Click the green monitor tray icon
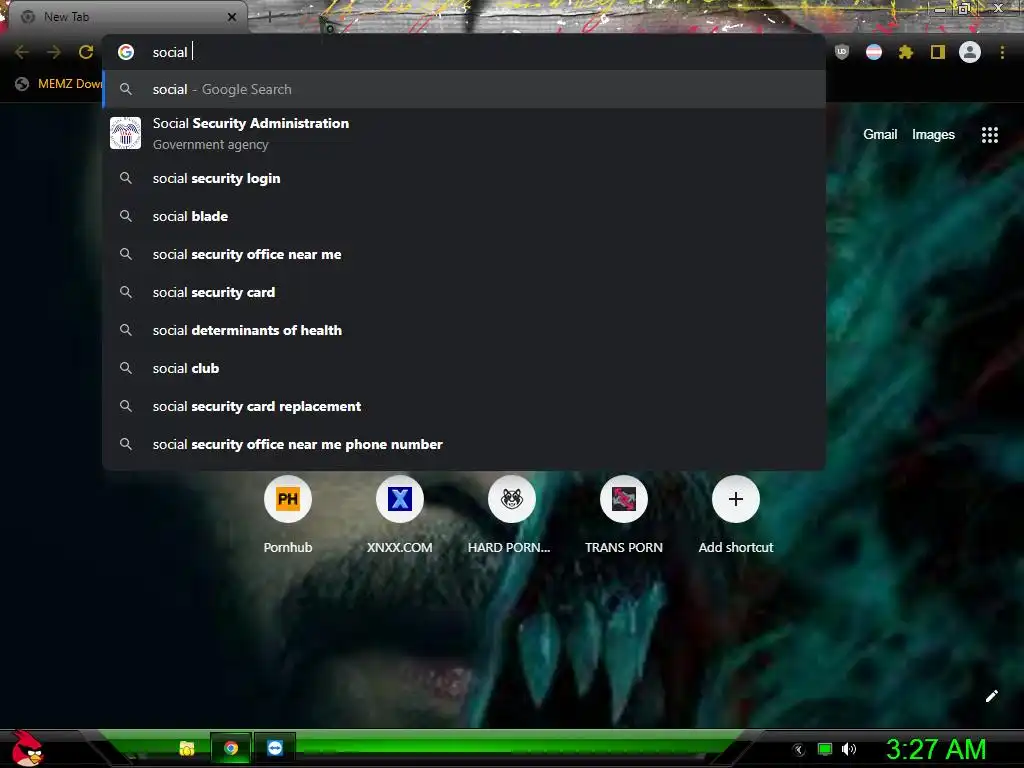 tap(825, 749)
